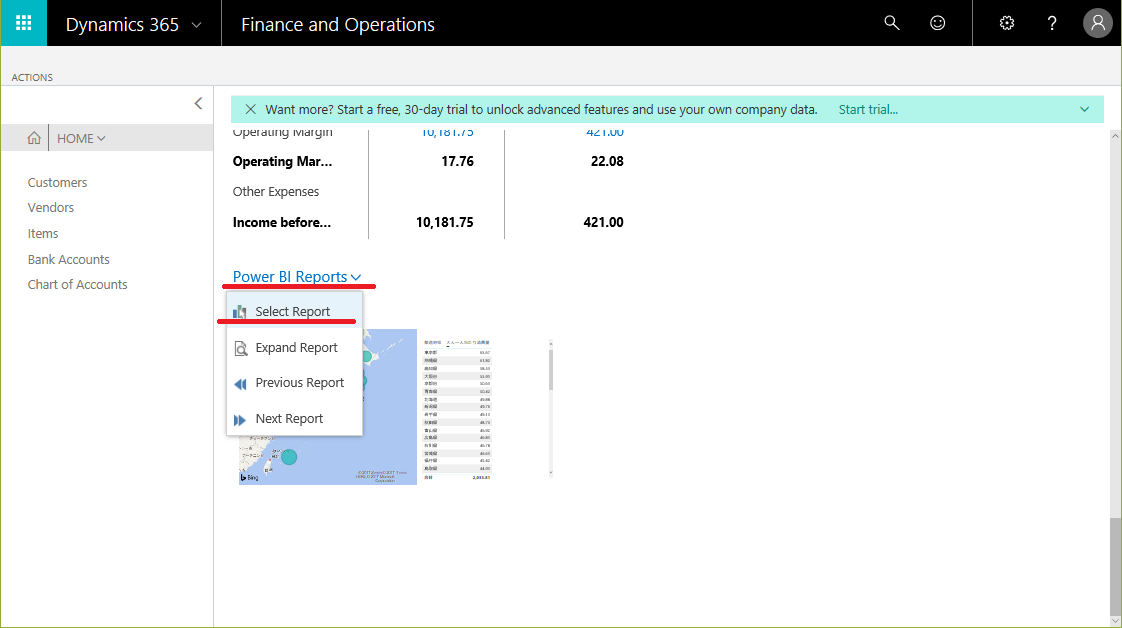
Task: Expand the HOME navigation dropdown
Action: tap(81, 139)
